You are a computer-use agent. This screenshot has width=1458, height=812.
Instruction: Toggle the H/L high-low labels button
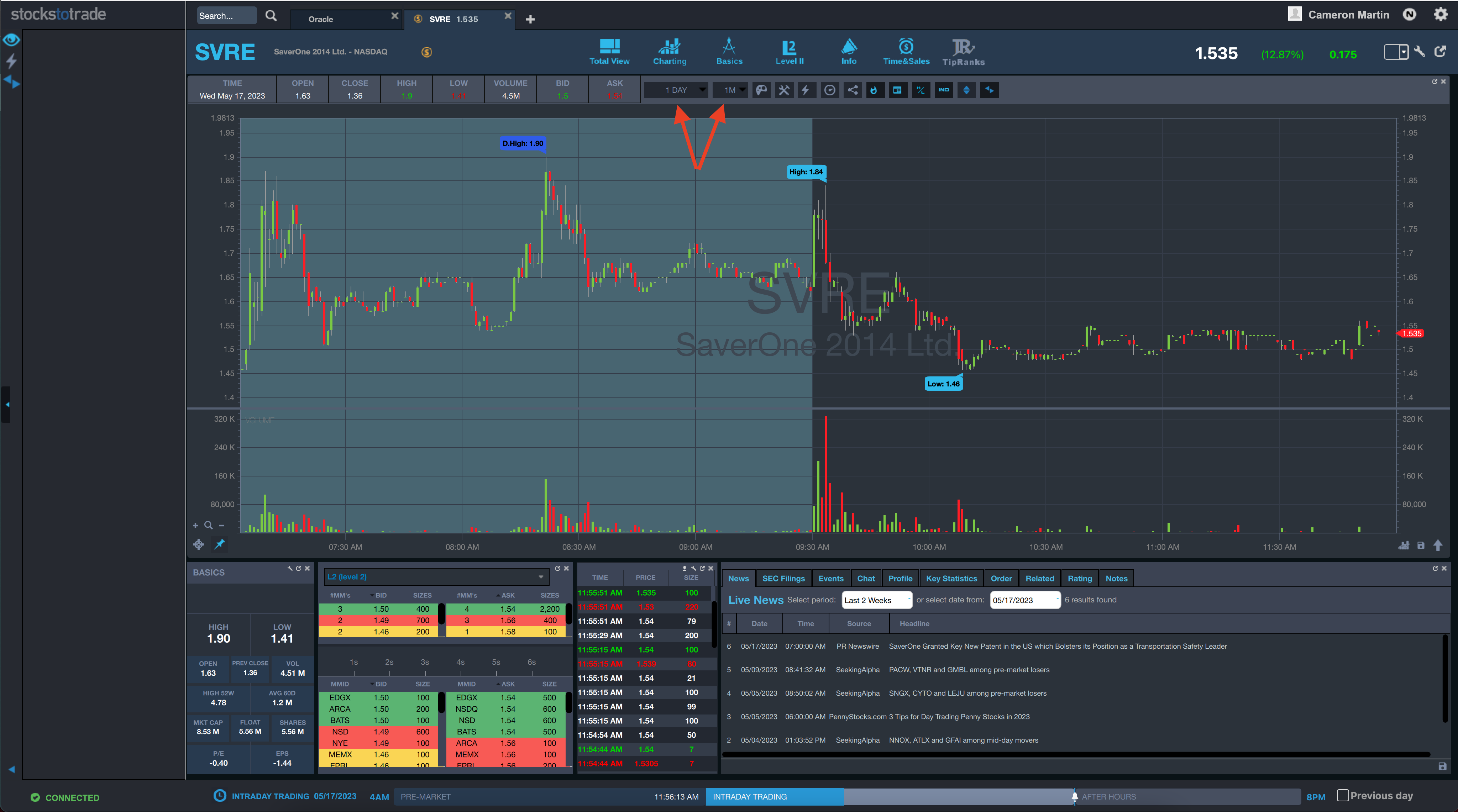tap(921, 90)
